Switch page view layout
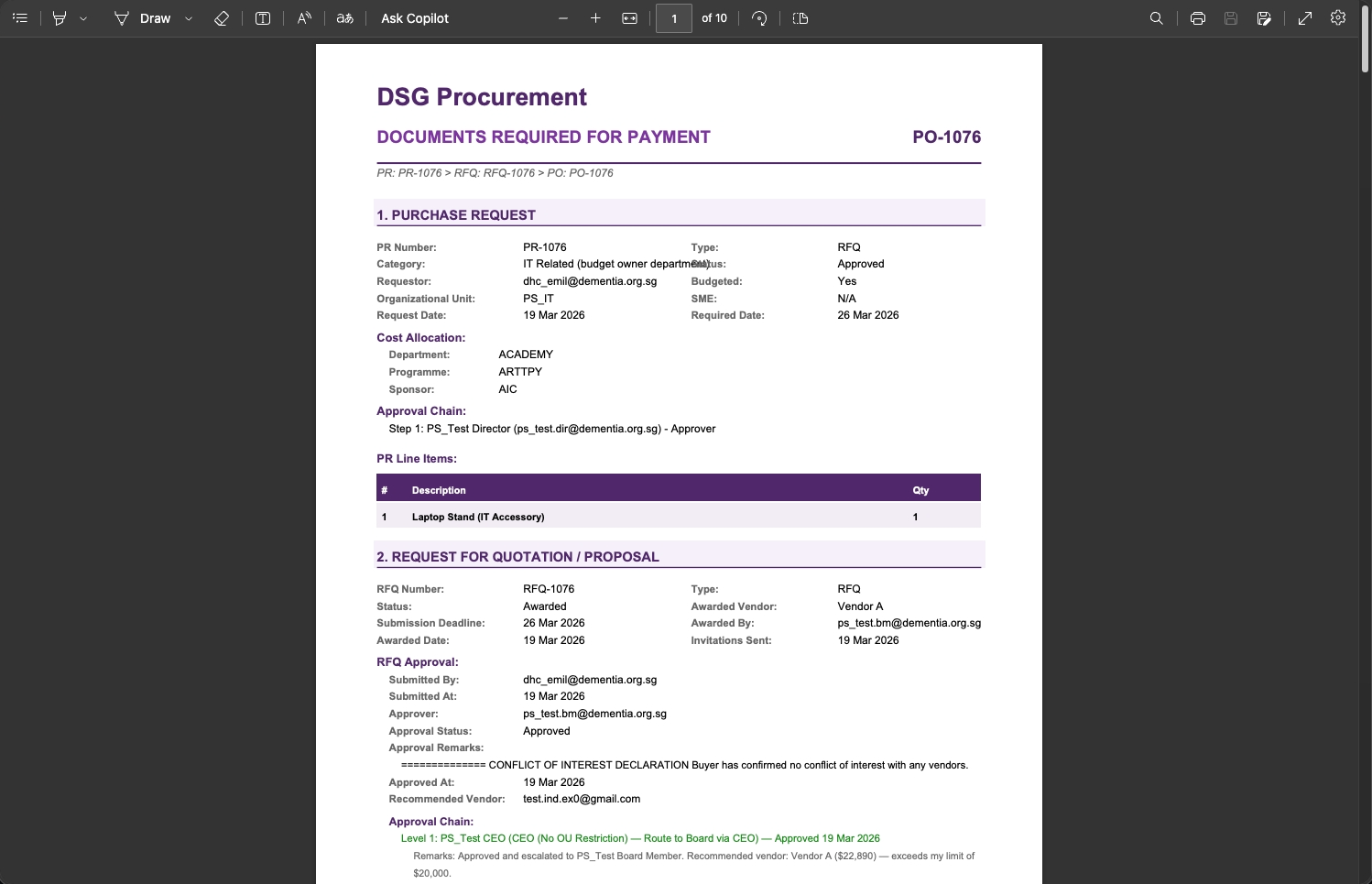The height and width of the screenshot is (884, 1372). point(800,18)
